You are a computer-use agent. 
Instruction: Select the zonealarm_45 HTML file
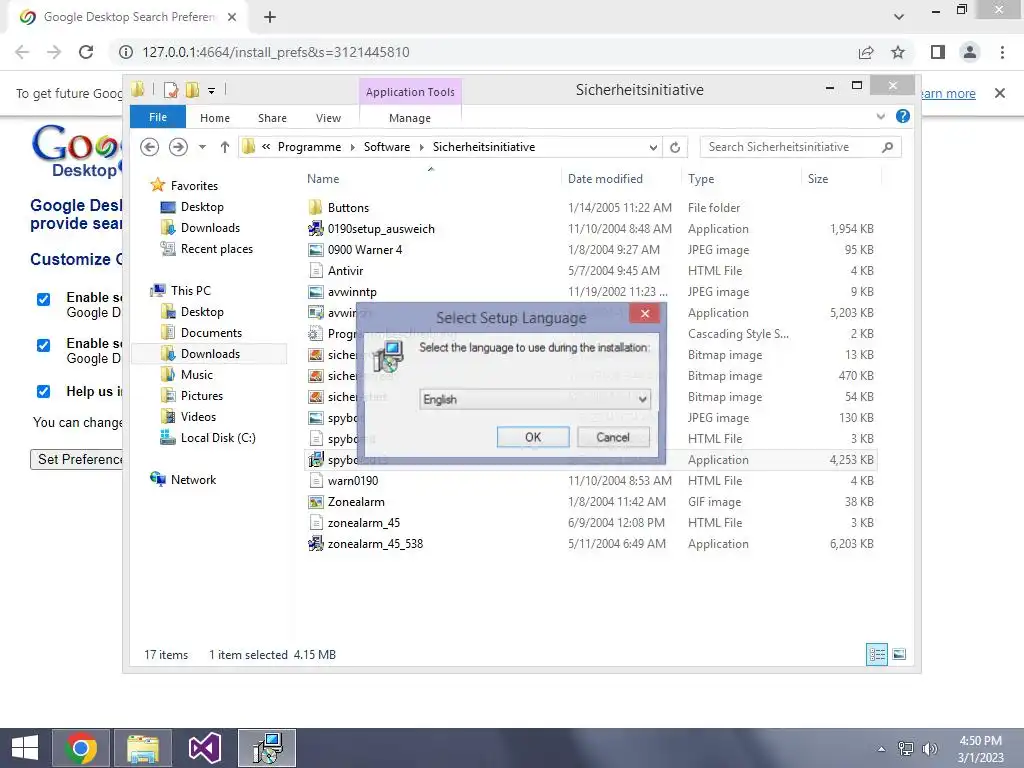tap(364, 522)
